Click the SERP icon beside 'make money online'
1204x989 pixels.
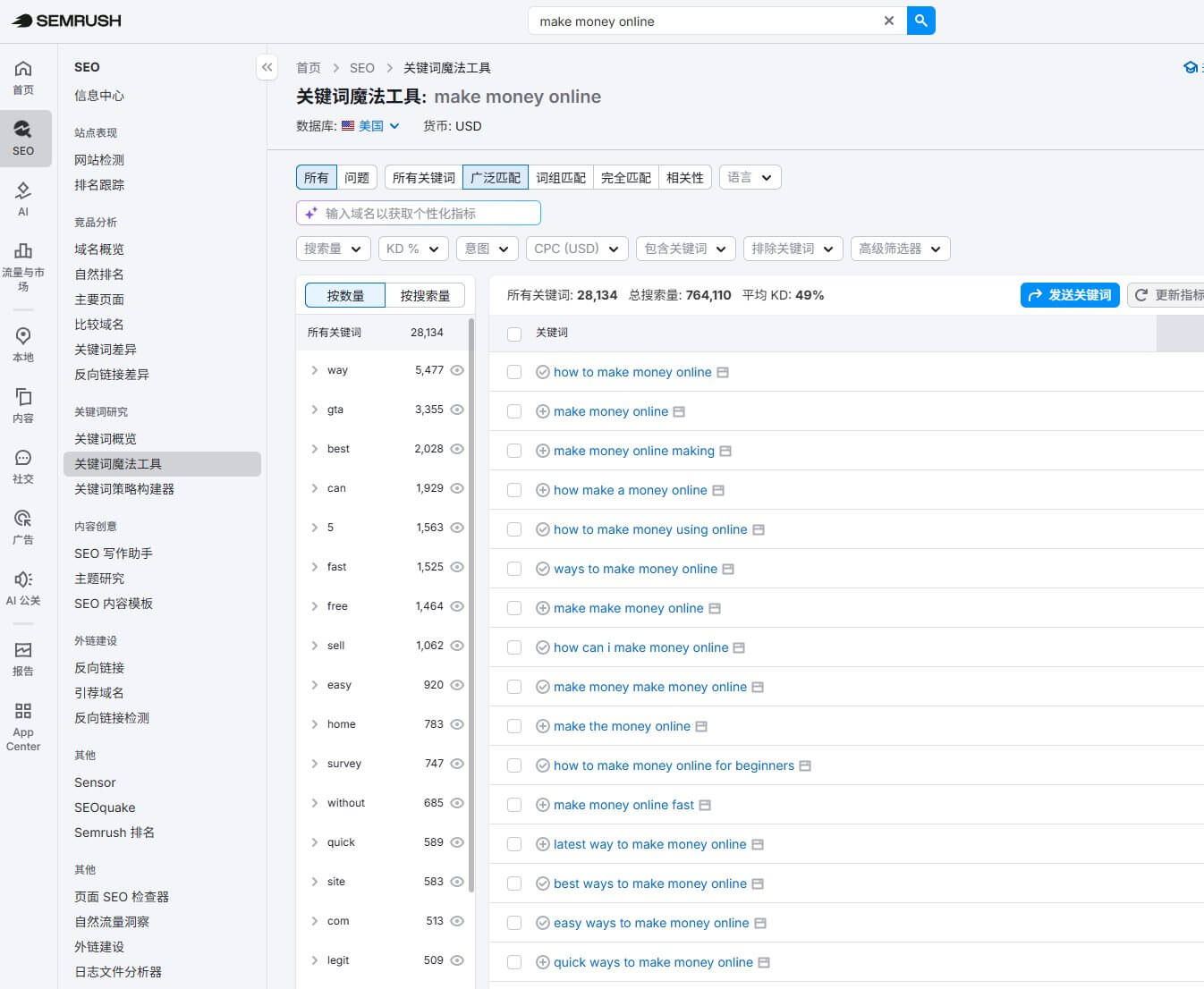point(679,411)
